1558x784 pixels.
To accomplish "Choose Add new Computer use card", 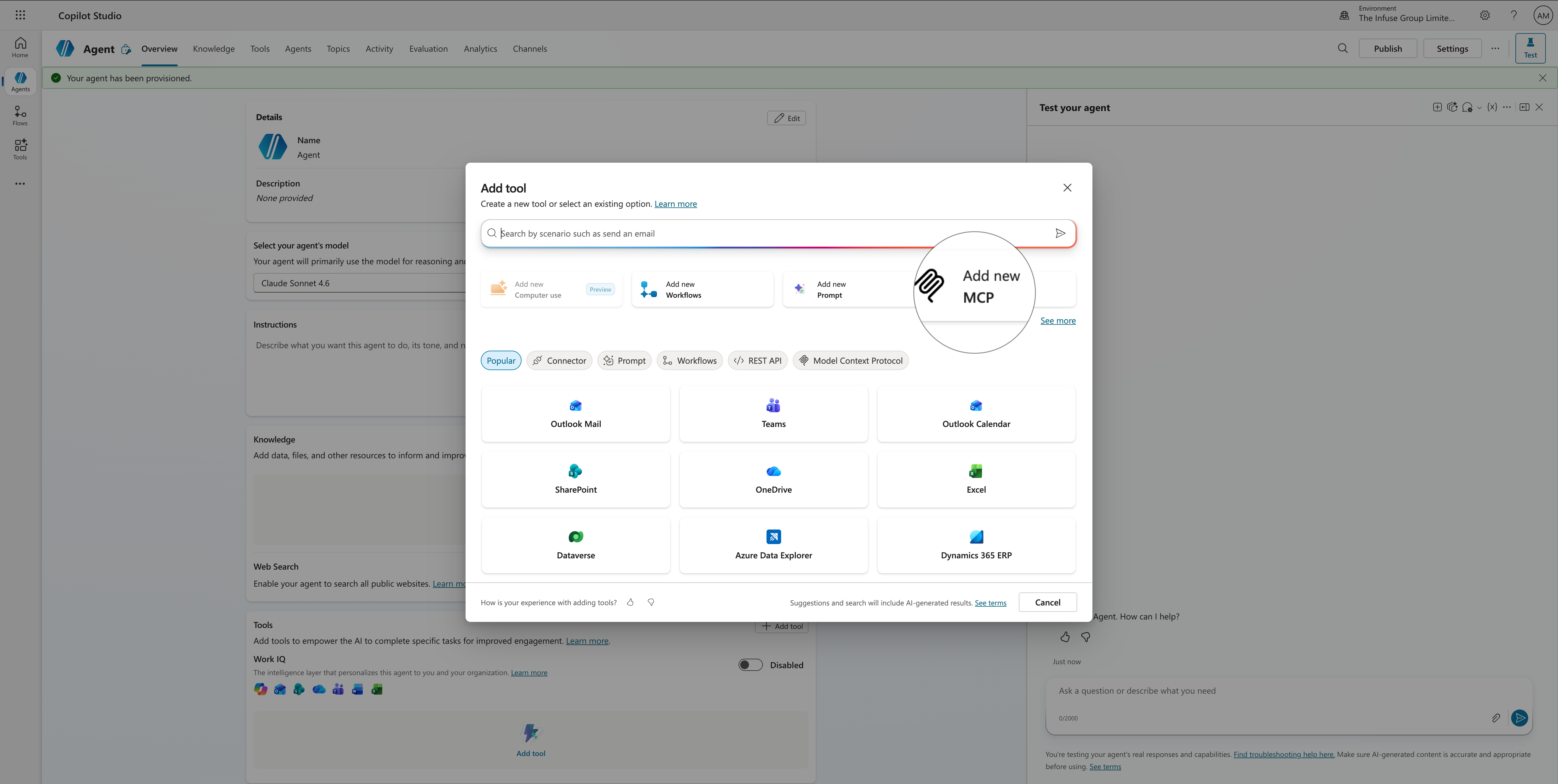I will click(552, 290).
